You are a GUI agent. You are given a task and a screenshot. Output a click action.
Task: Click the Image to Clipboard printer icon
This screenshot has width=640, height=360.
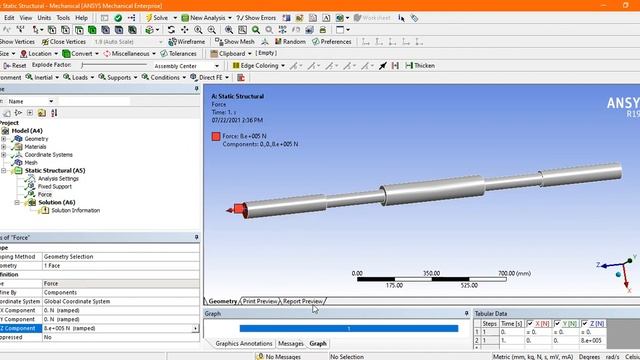tap(322, 30)
